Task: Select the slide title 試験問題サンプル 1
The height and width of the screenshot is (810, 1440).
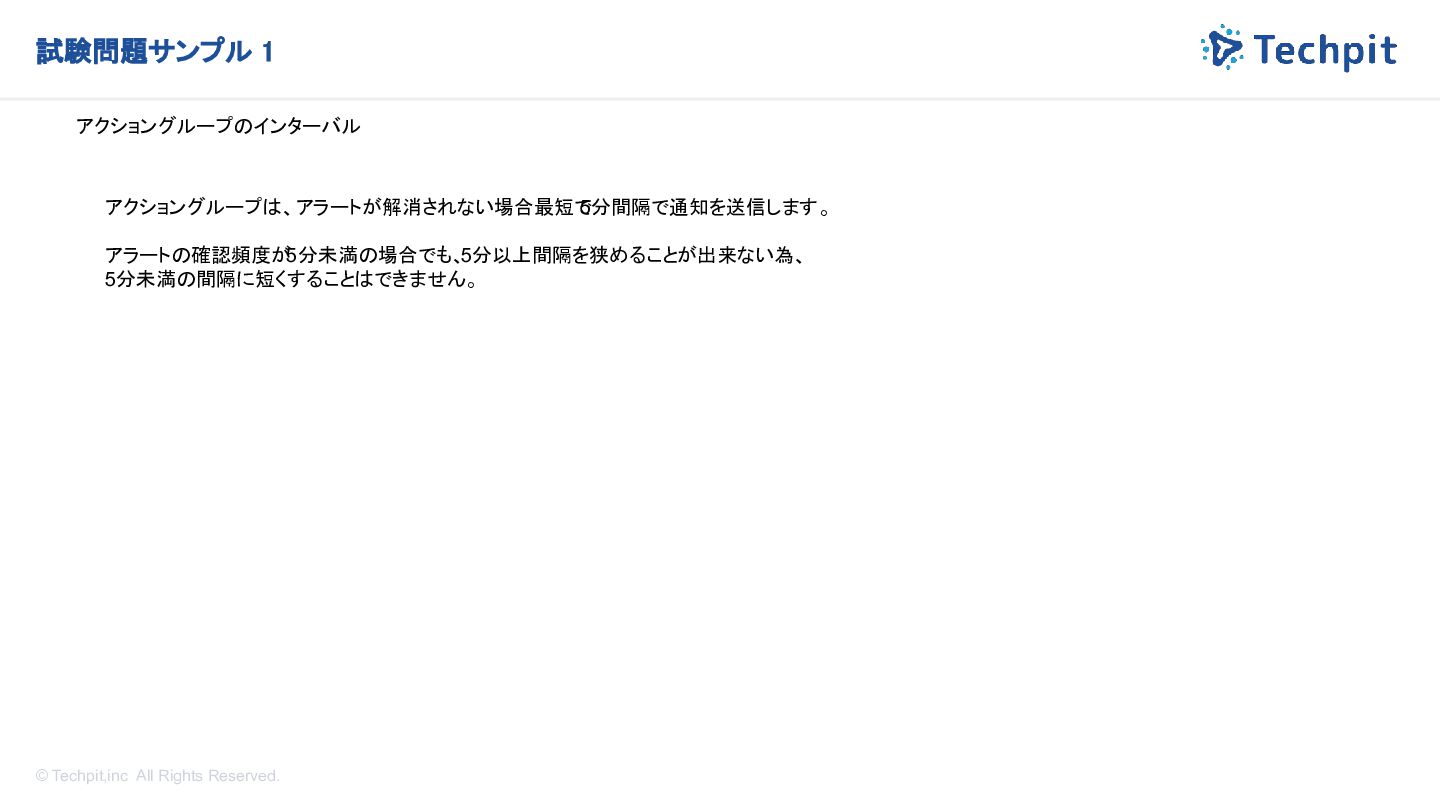Action: [155, 51]
